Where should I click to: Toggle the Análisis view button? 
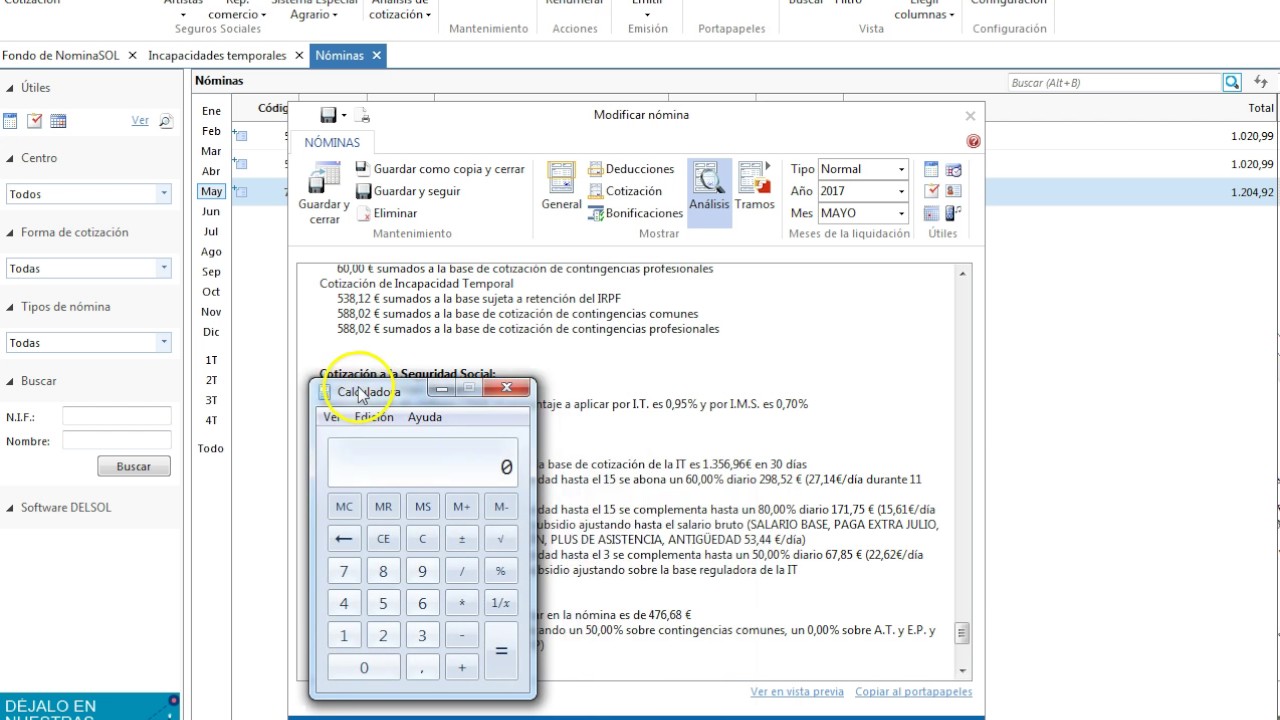click(x=709, y=186)
